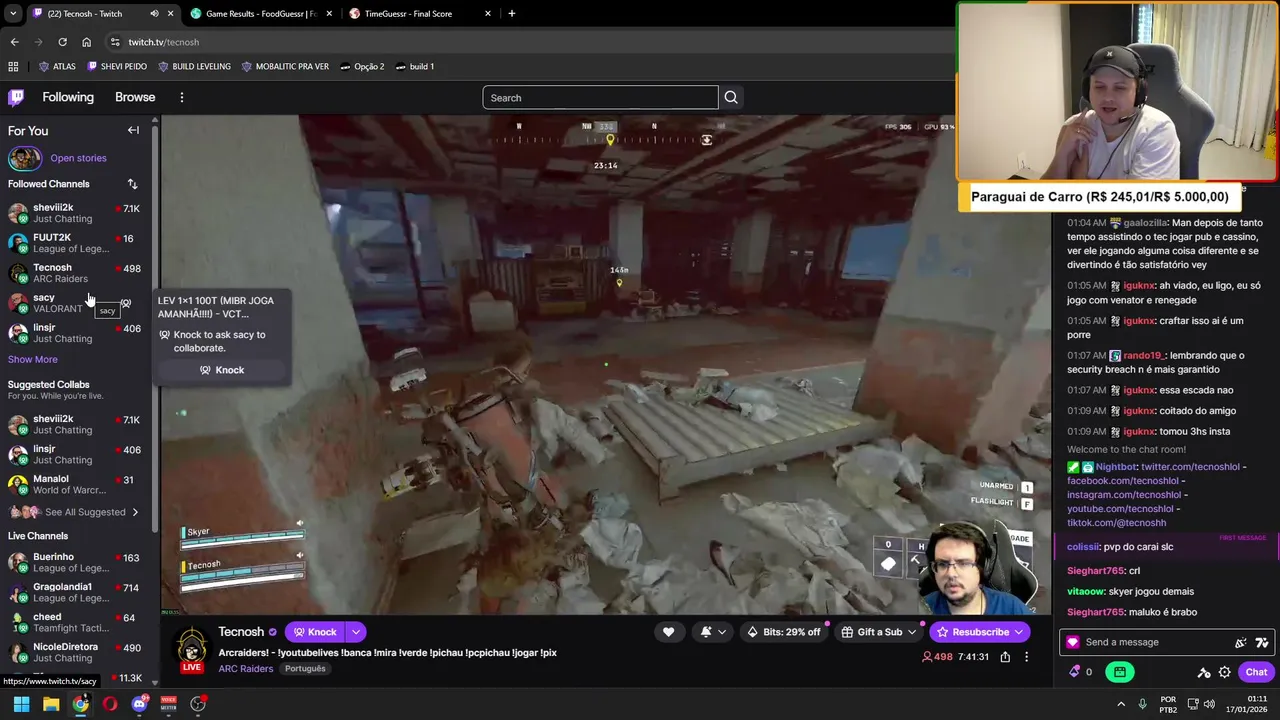This screenshot has height=720, width=1280.
Task: Mute the Tecnosh Twitch browser tab
Action: [154, 14]
